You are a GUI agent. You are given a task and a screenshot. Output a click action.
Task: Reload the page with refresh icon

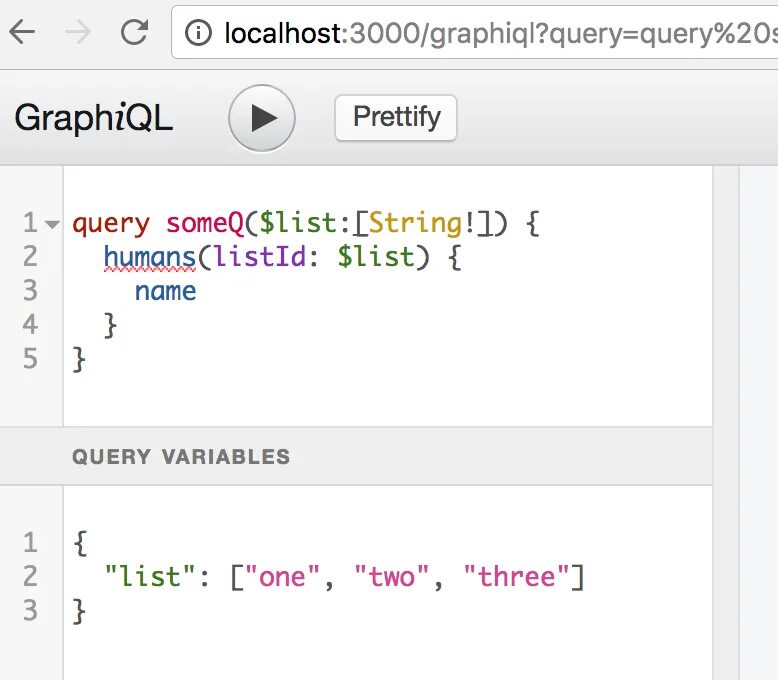click(134, 32)
